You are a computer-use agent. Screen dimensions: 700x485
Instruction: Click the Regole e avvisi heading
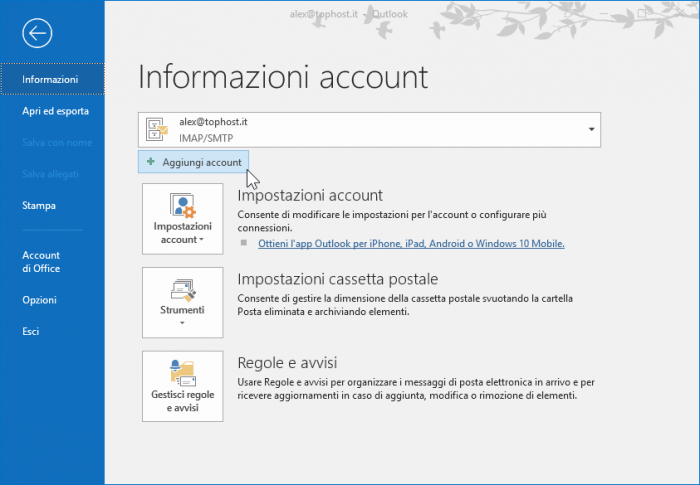click(x=287, y=363)
